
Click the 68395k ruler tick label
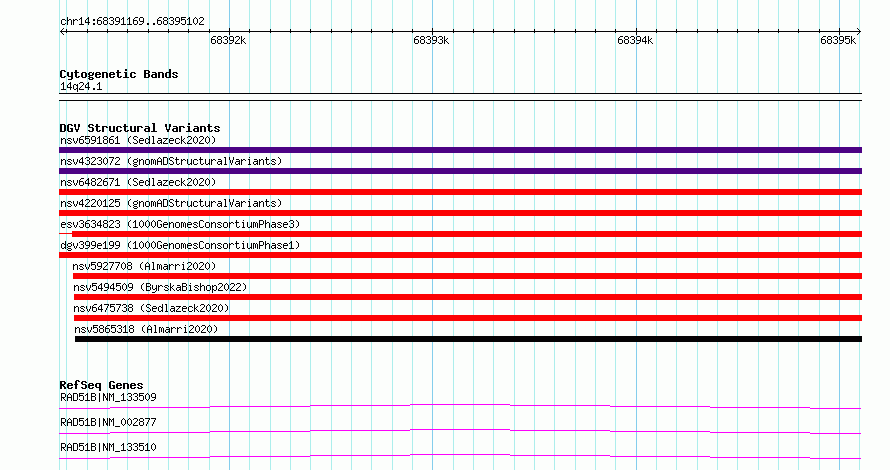click(x=838, y=40)
